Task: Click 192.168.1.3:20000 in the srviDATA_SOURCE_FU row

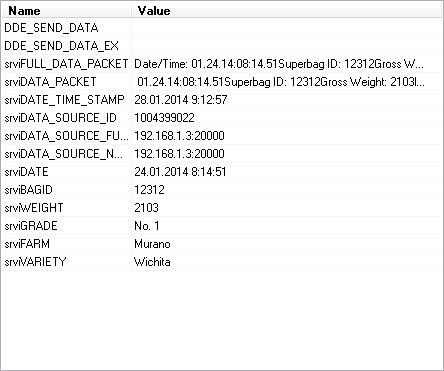Action: [179, 136]
